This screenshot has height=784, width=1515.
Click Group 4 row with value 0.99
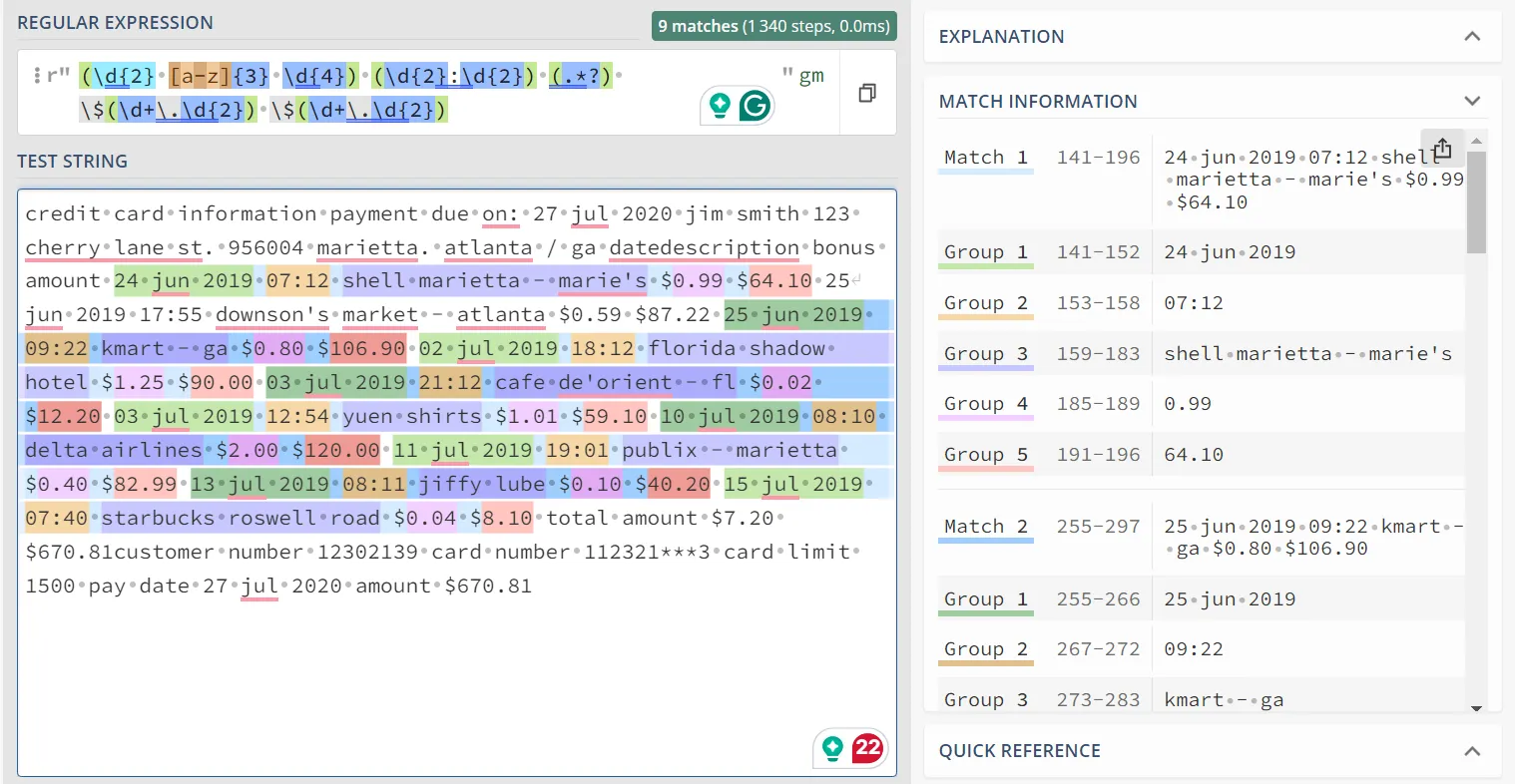[x=1201, y=404]
